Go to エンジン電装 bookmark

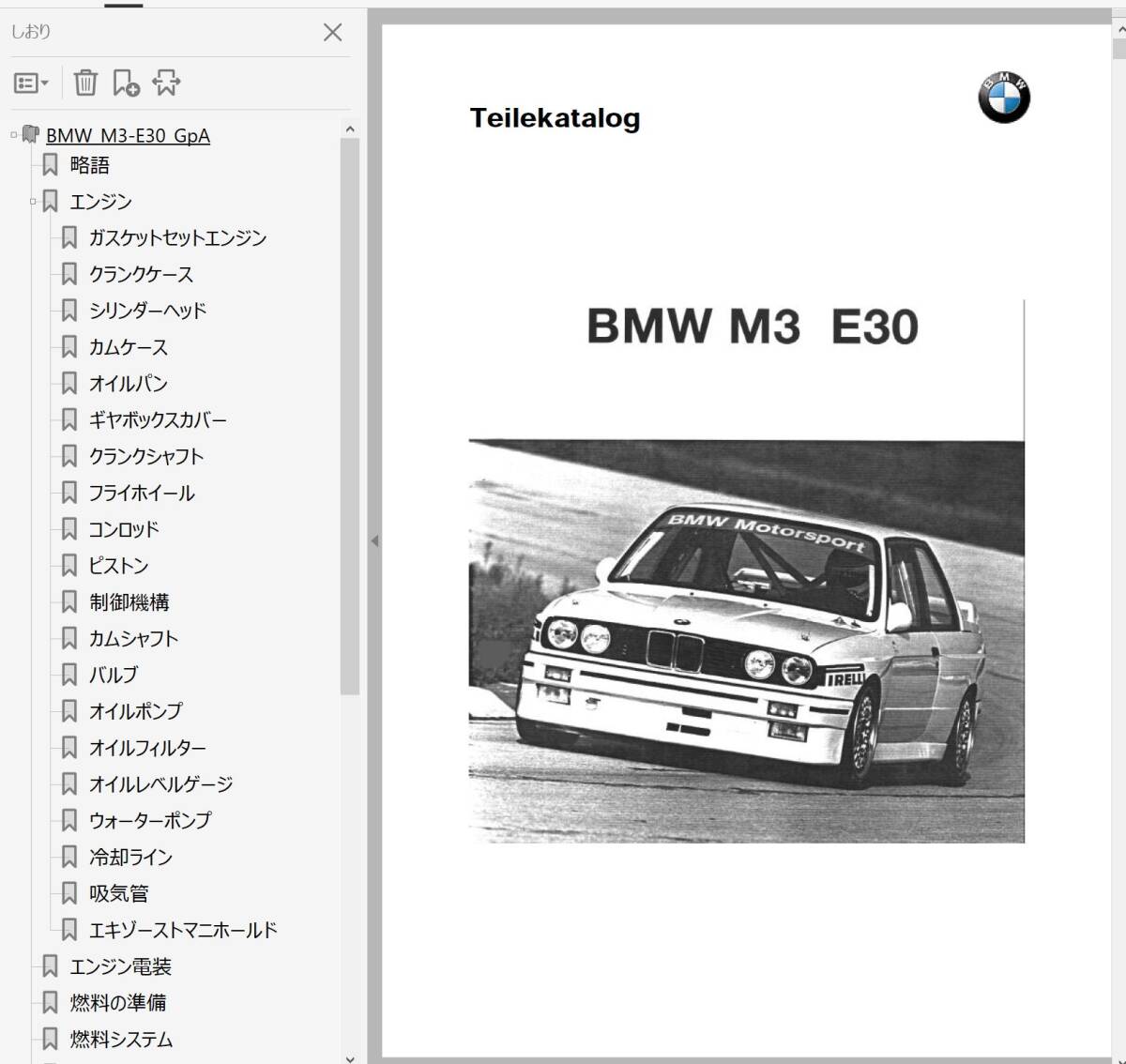click(120, 967)
